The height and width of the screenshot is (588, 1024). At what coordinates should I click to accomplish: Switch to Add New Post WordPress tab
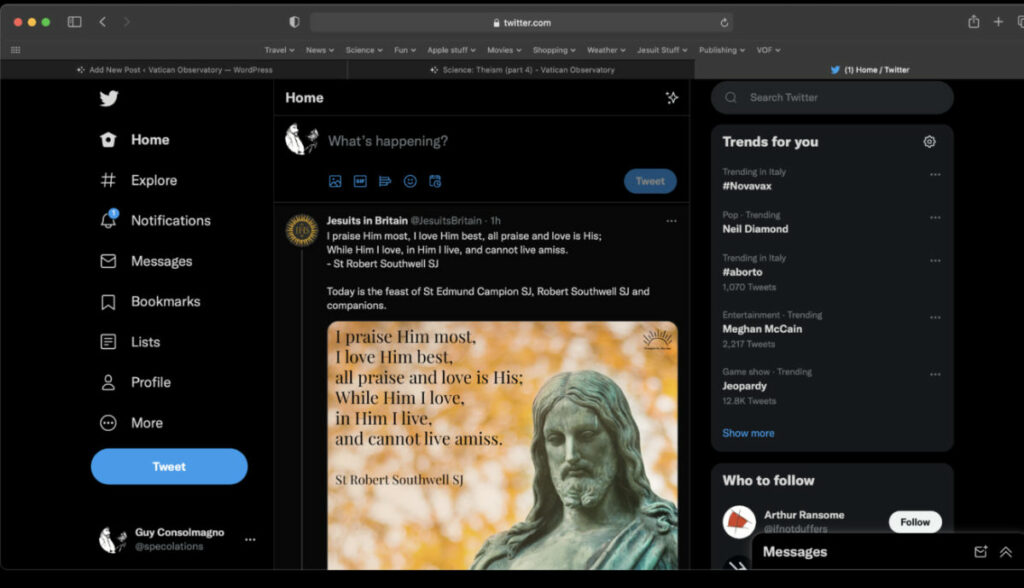tap(174, 70)
